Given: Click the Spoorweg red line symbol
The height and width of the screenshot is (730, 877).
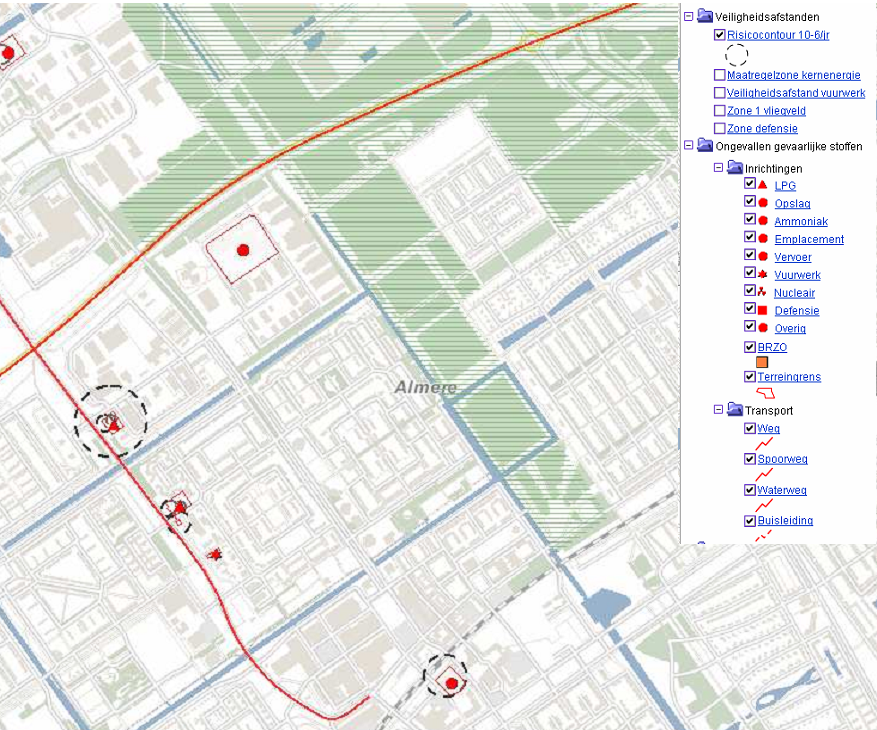Looking at the screenshot, I should 764,475.
